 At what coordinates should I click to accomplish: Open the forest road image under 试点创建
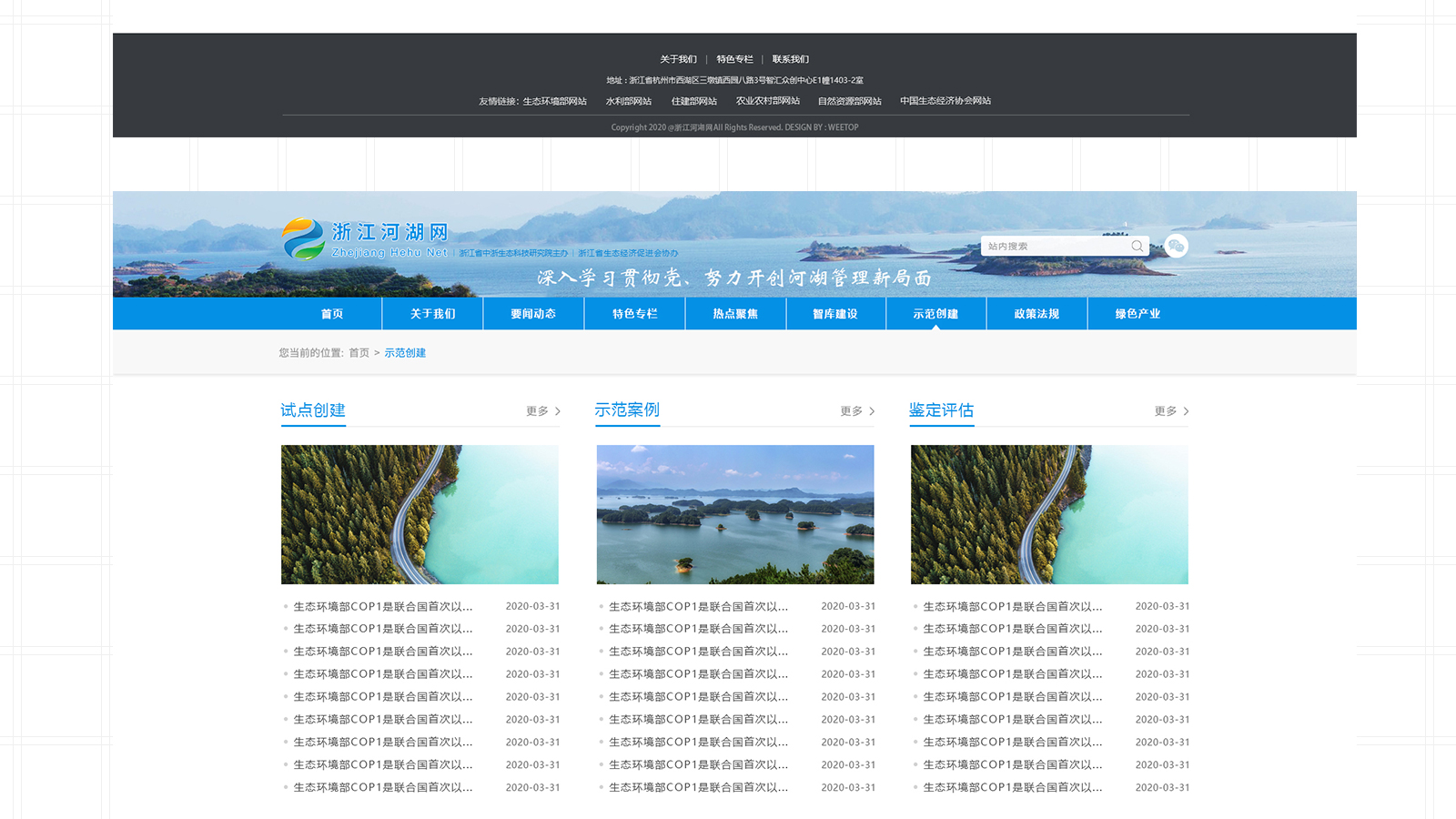(420, 514)
